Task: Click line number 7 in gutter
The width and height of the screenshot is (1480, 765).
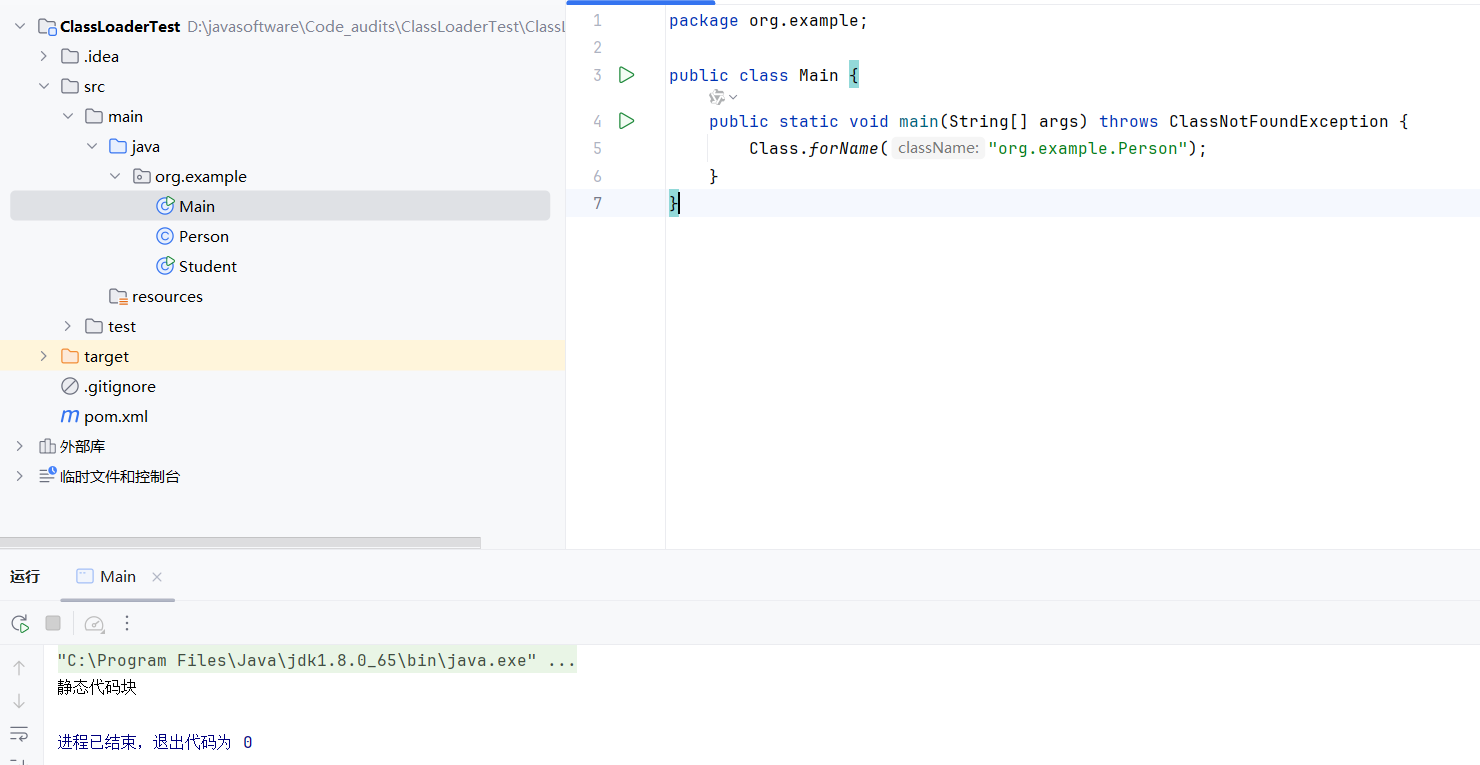Action: (x=598, y=203)
